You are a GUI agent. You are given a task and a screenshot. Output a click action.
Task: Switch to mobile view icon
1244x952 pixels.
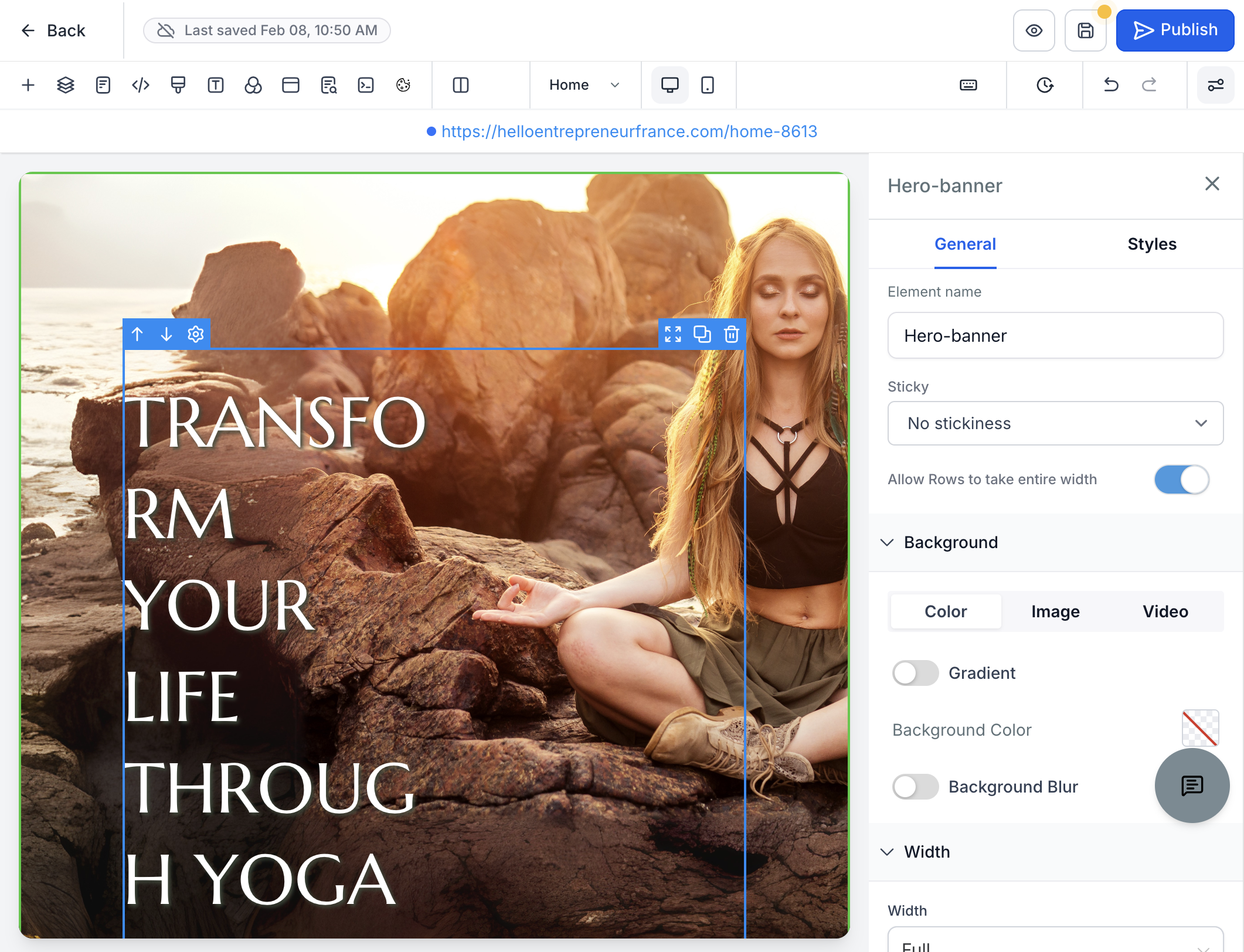coord(707,85)
